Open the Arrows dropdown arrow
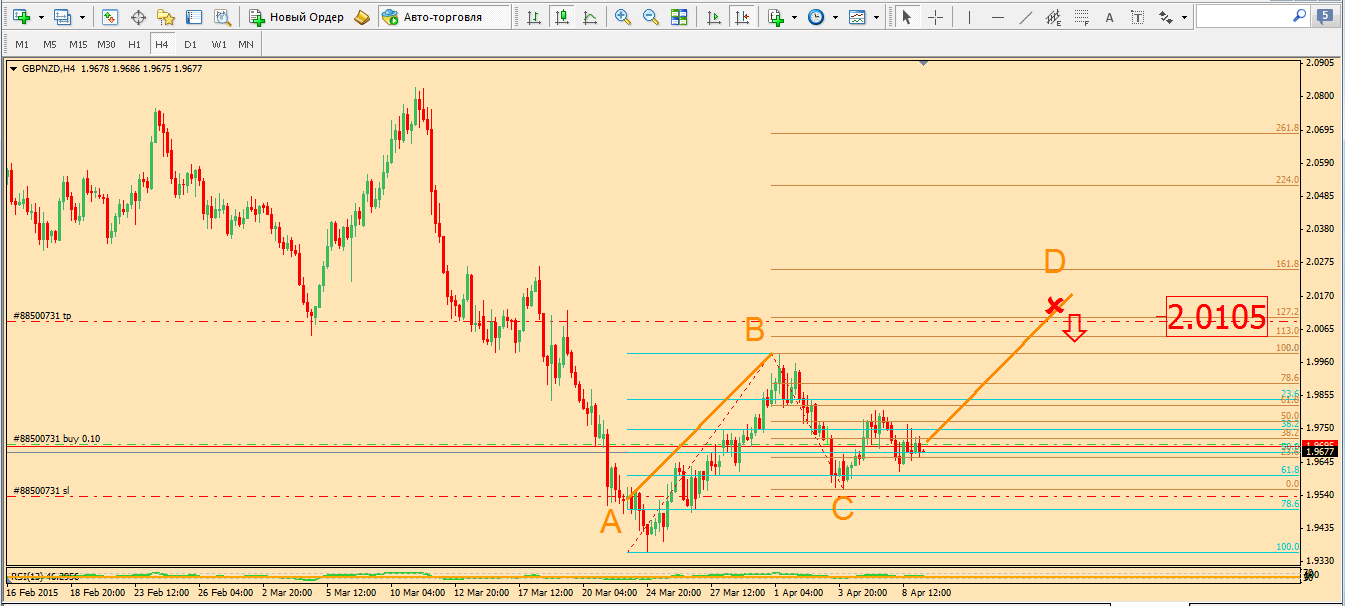 click(1185, 18)
